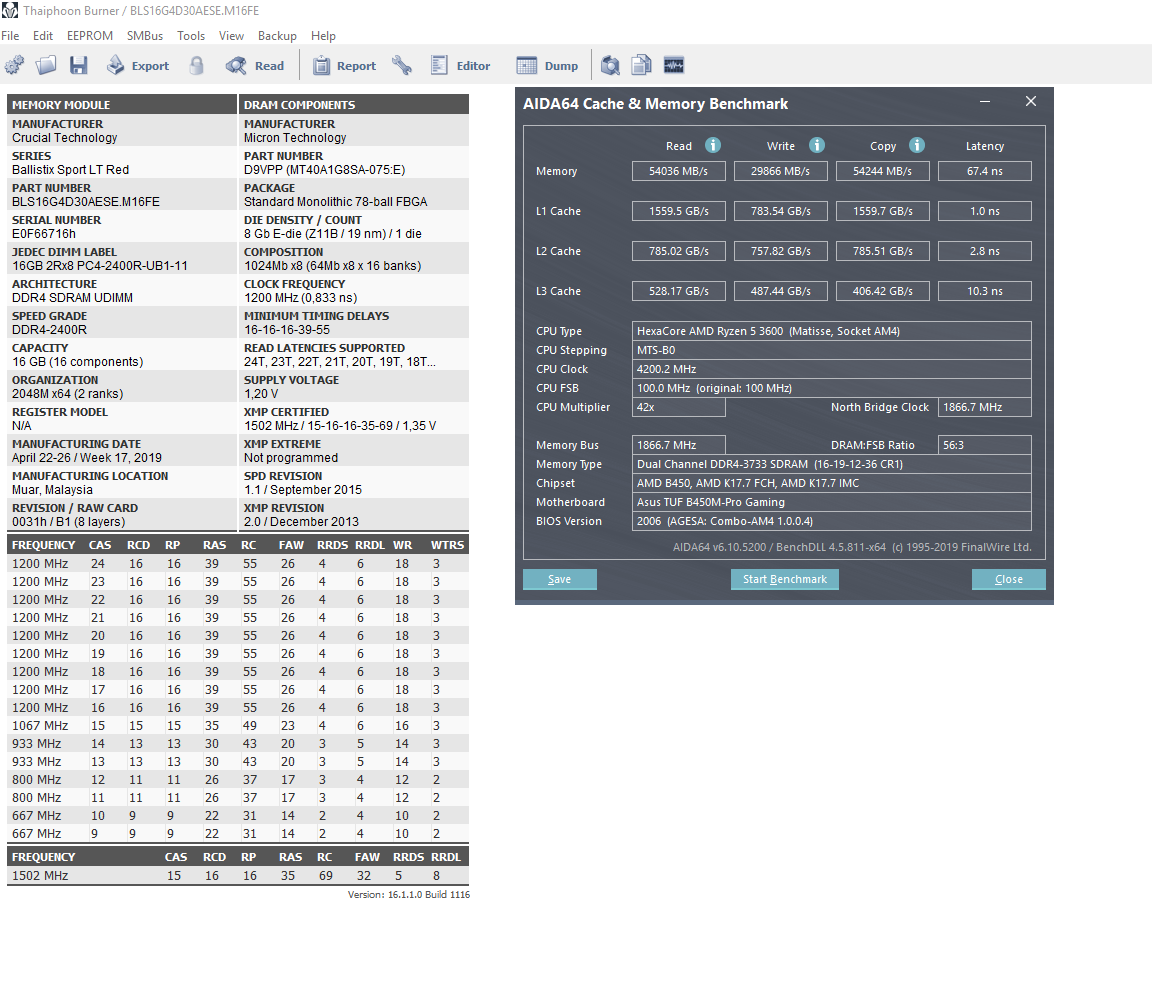Minimize the AIDA64 benchmark window
The image size is (1152, 992).
click(x=984, y=101)
